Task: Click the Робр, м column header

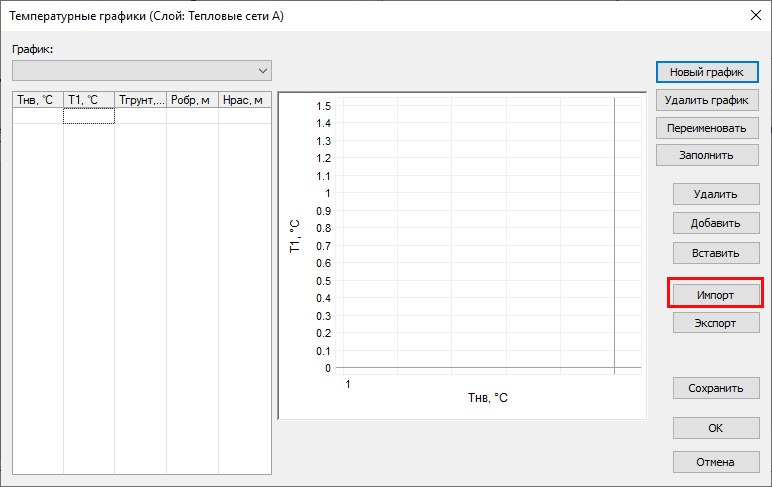Action: tap(192, 100)
